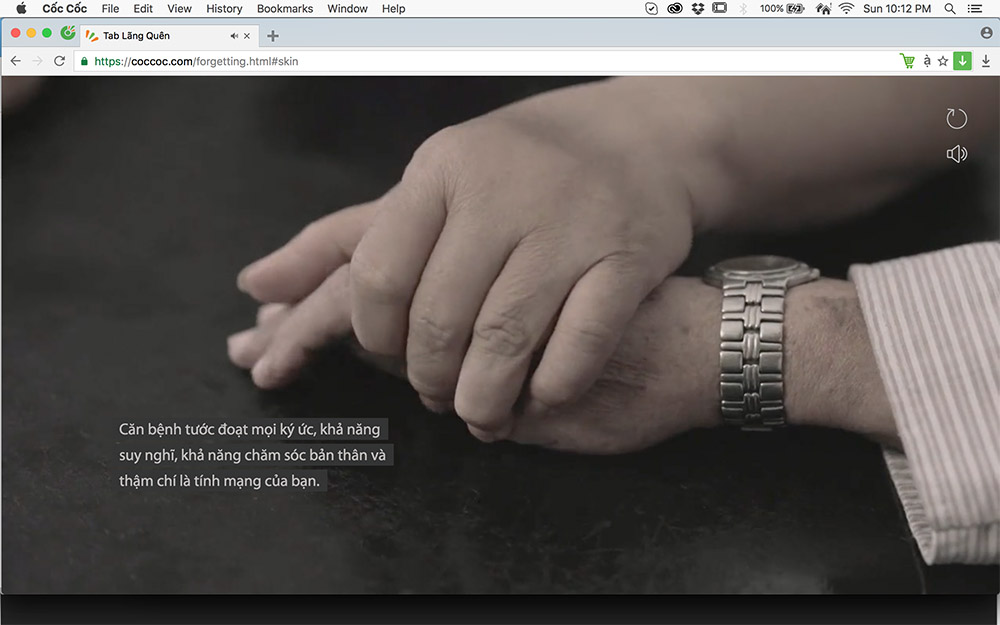Screen dimensions: 1000x625
Task: Mute the Tab Lãng Quên tab audio
Action: pos(234,36)
